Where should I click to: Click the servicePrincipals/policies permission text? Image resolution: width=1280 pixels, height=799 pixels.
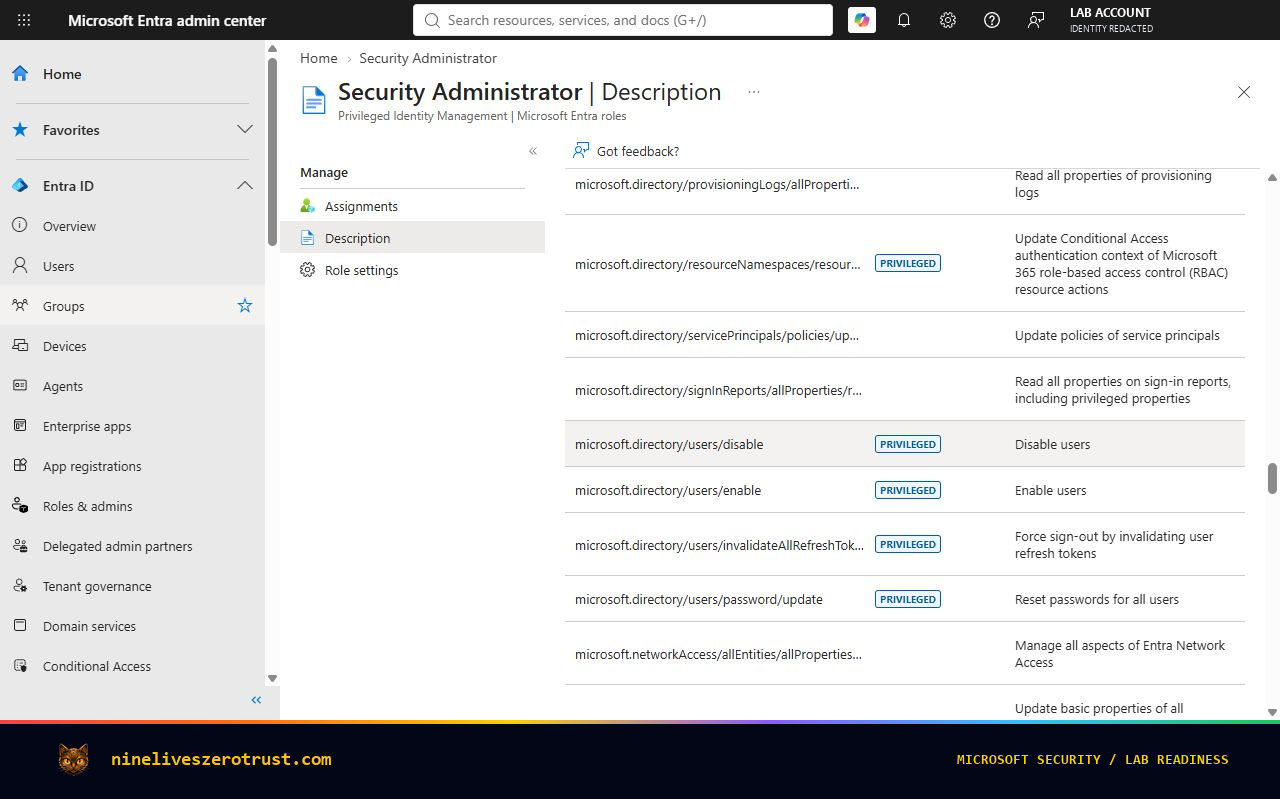(717, 335)
